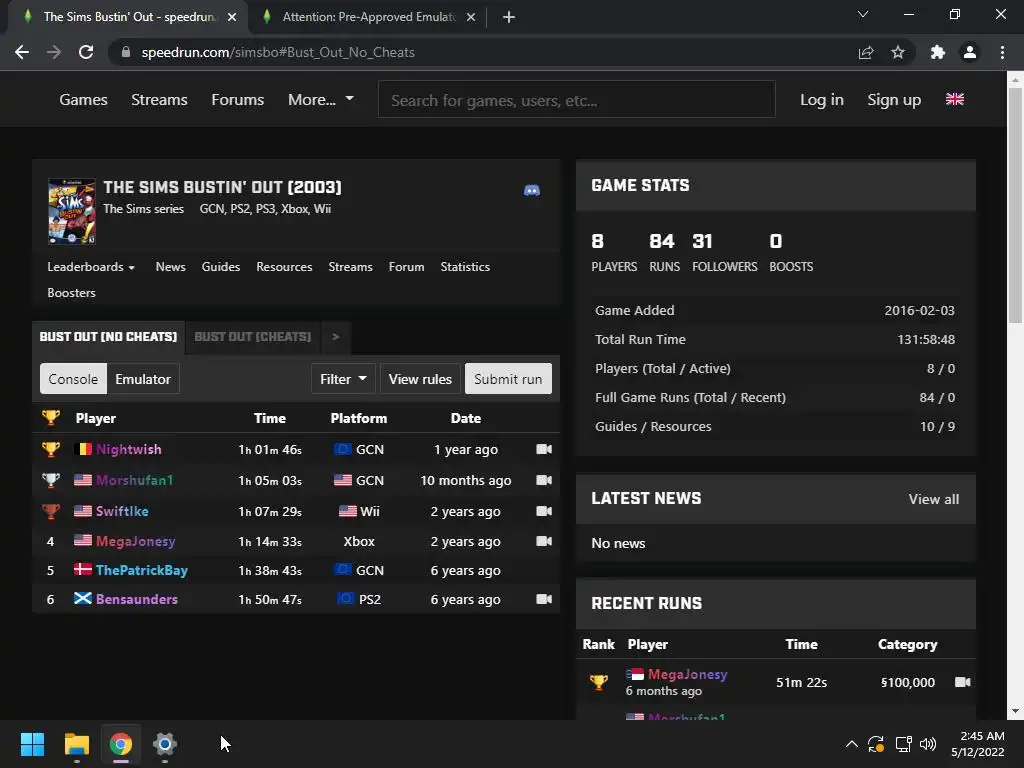The image size is (1024, 768).
Task: Open the Games menu
Action: (x=84, y=99)
